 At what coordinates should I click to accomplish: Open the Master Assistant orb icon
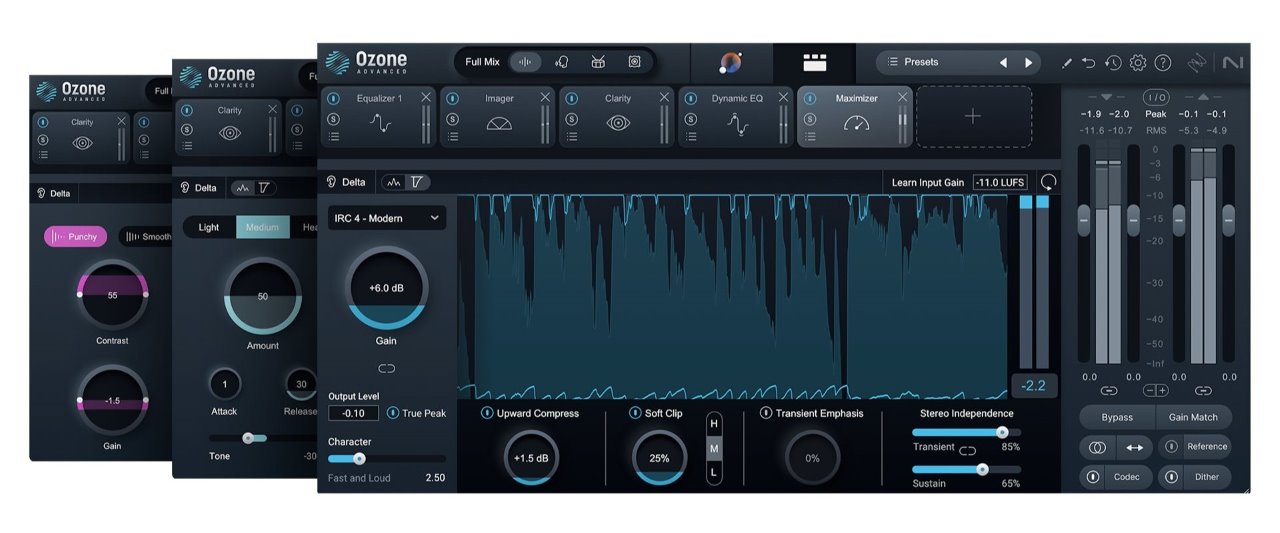pyautogui.click(x=731, y=63)
